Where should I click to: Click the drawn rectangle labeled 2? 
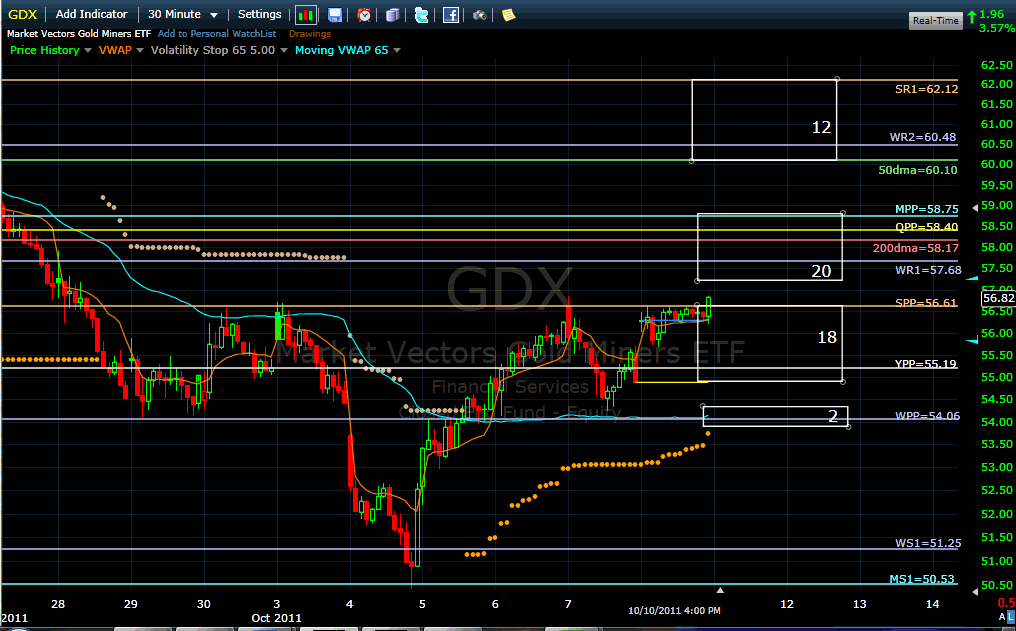tap(775, 417)
